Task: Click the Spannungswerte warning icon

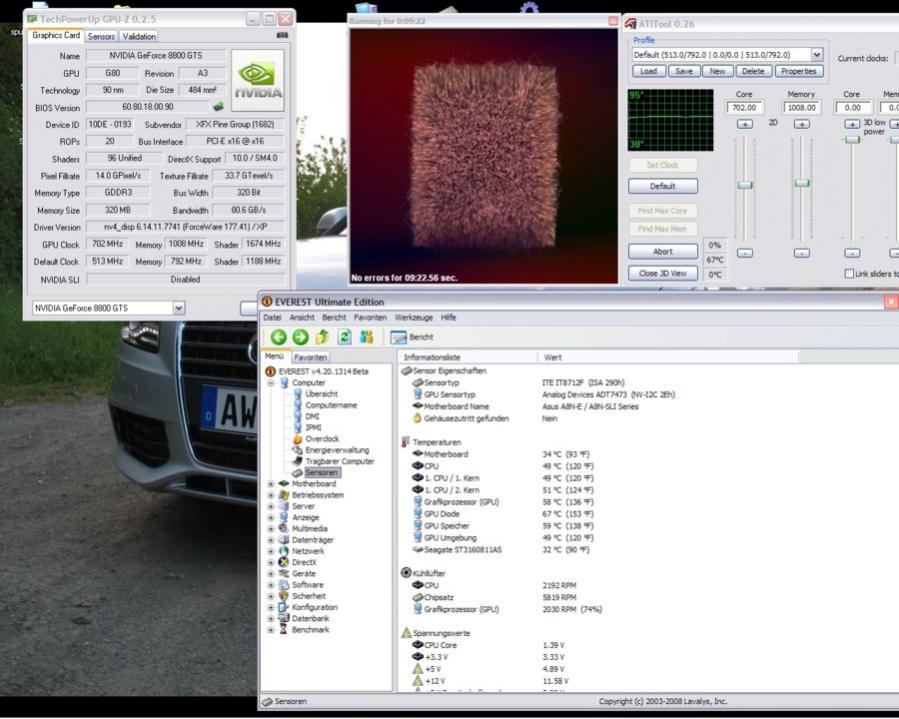Action: 406,633
